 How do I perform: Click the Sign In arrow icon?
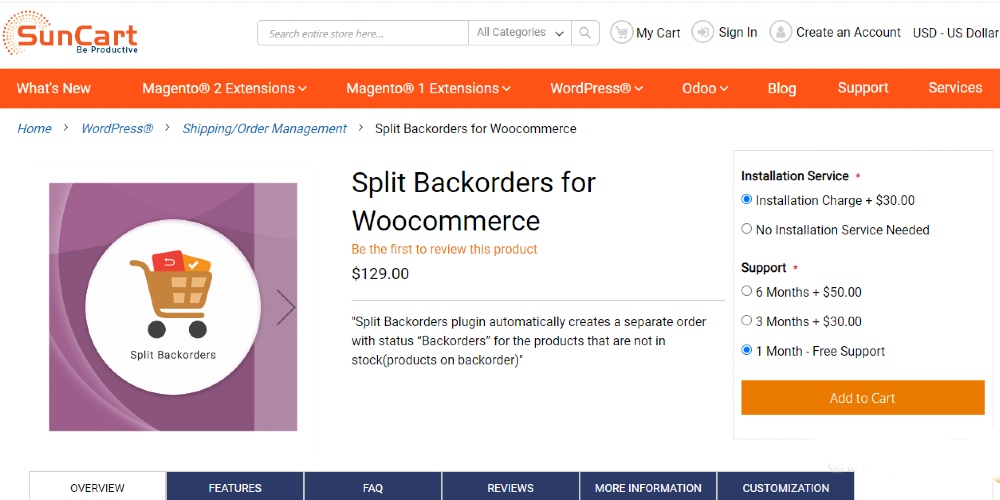click(x=703, y=32)
